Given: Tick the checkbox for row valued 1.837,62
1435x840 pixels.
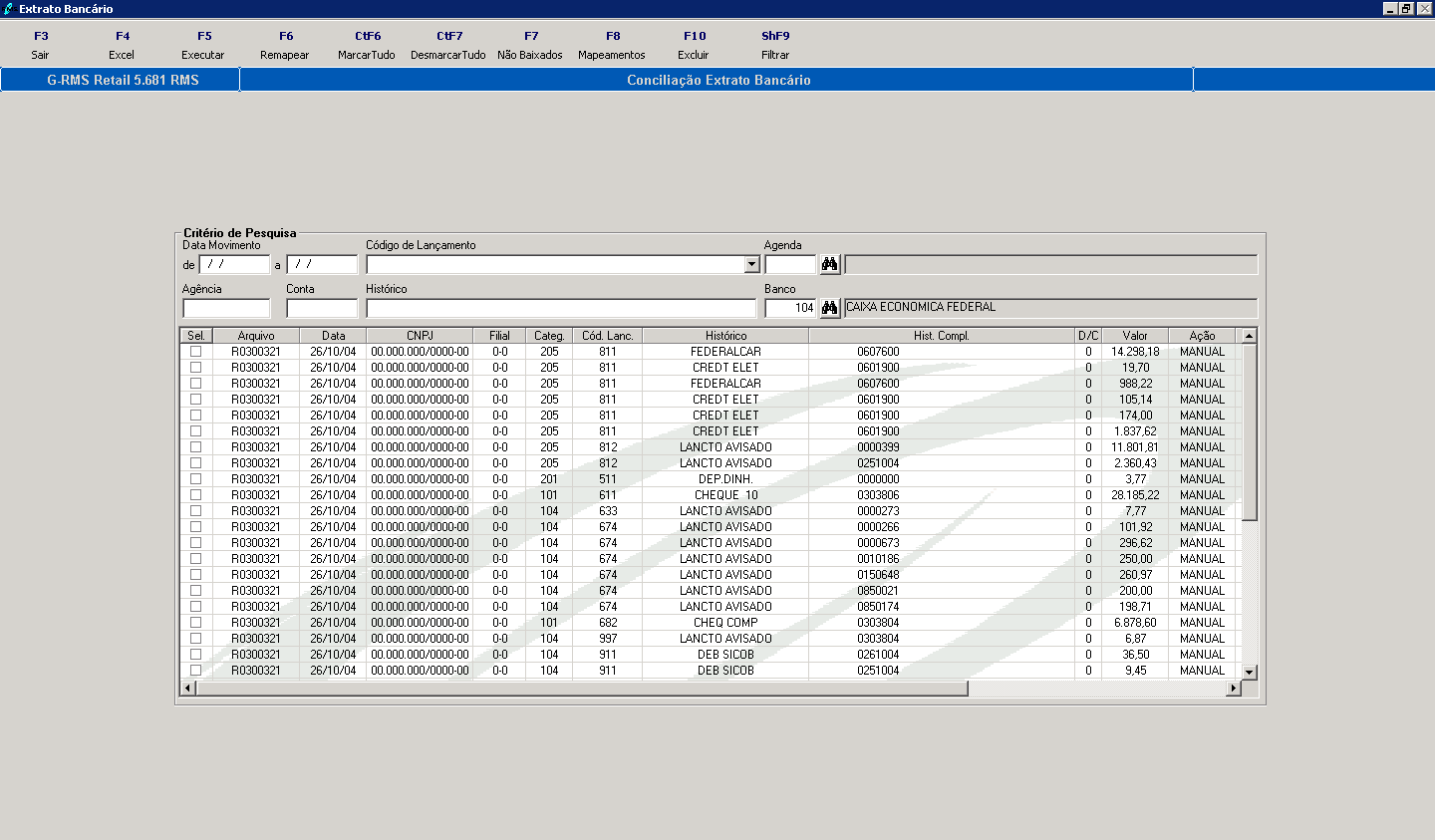Looking at the screenshot, I should tap(195, 430).
